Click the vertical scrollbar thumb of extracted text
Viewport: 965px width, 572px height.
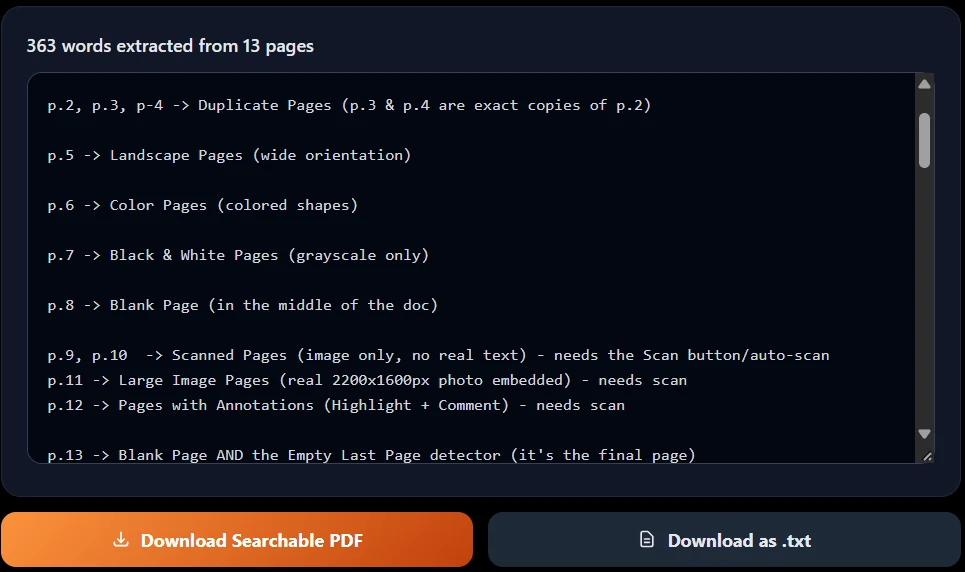[x=924, y=140]
